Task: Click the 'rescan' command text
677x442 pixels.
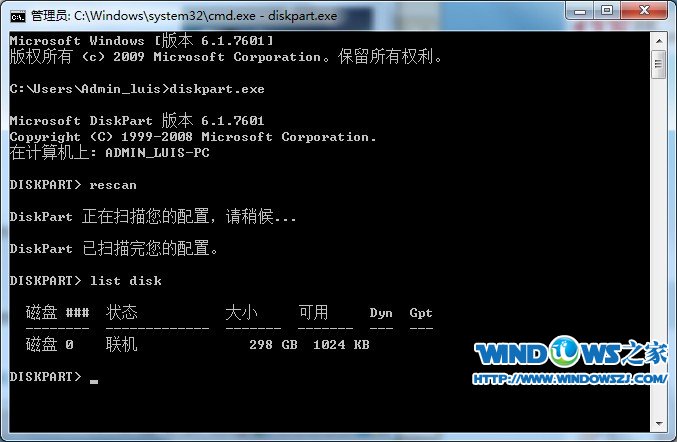Action: (113, 185)
